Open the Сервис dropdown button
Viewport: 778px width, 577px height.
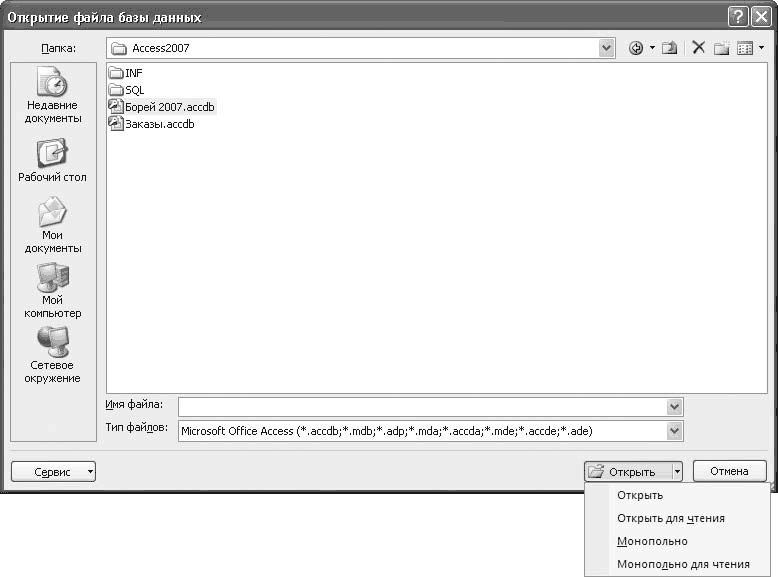click(53, 472)
